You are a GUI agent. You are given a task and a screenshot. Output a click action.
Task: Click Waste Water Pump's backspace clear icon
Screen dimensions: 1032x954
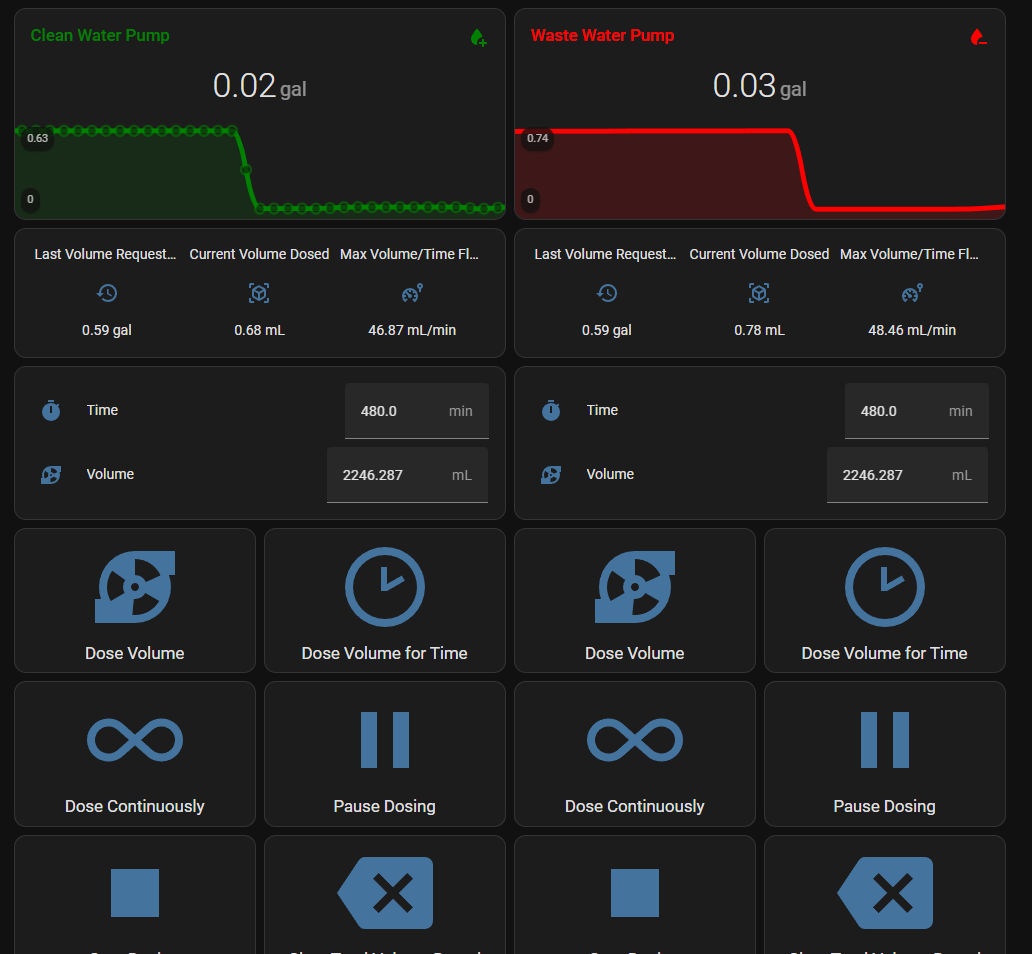coord(885,893)
